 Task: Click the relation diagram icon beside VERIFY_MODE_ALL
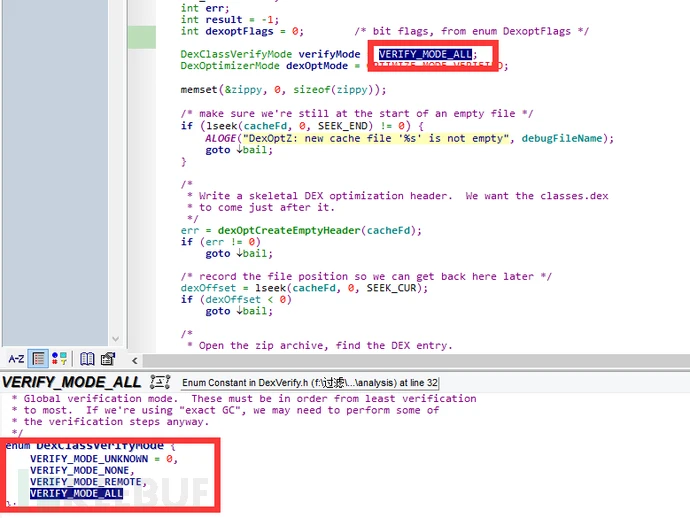tap(160, 382)
